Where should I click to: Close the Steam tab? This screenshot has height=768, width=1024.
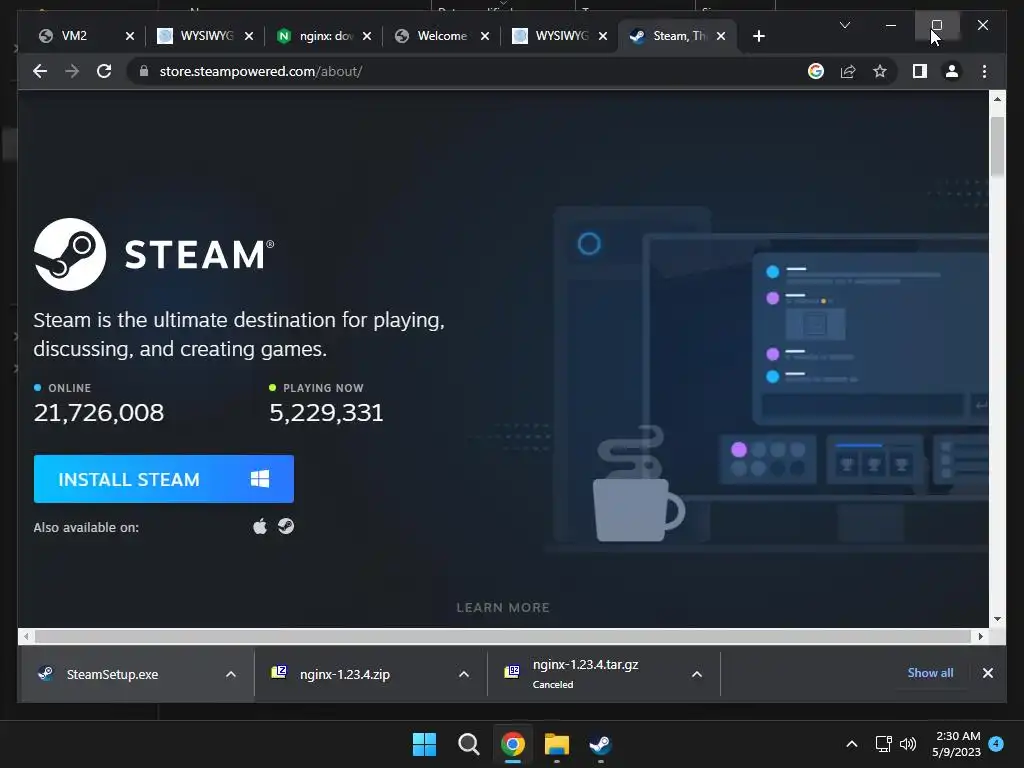(721, 36)
